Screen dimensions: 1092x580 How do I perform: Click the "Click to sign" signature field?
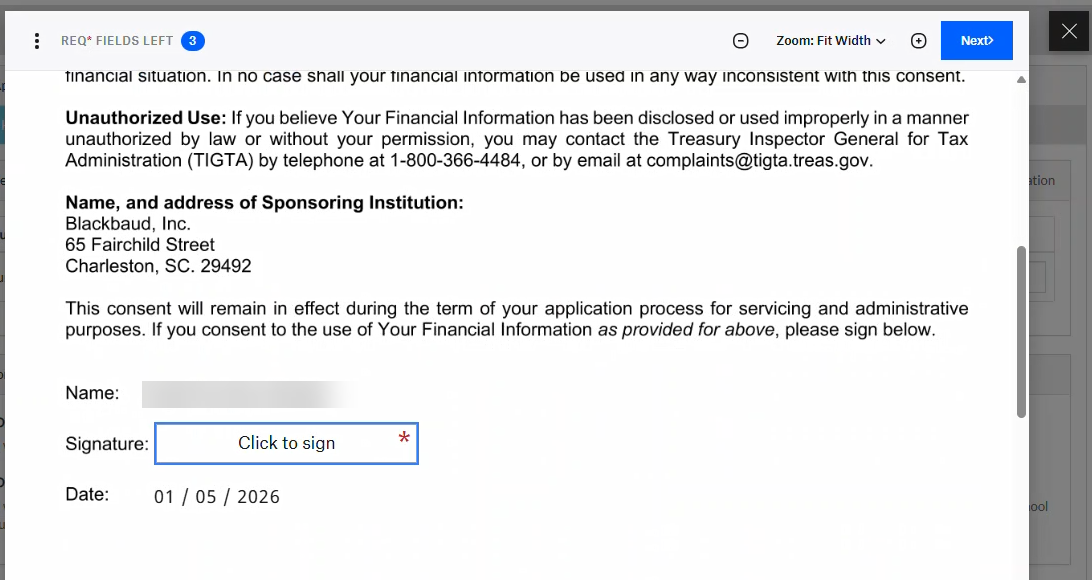(x=286, y=443)
